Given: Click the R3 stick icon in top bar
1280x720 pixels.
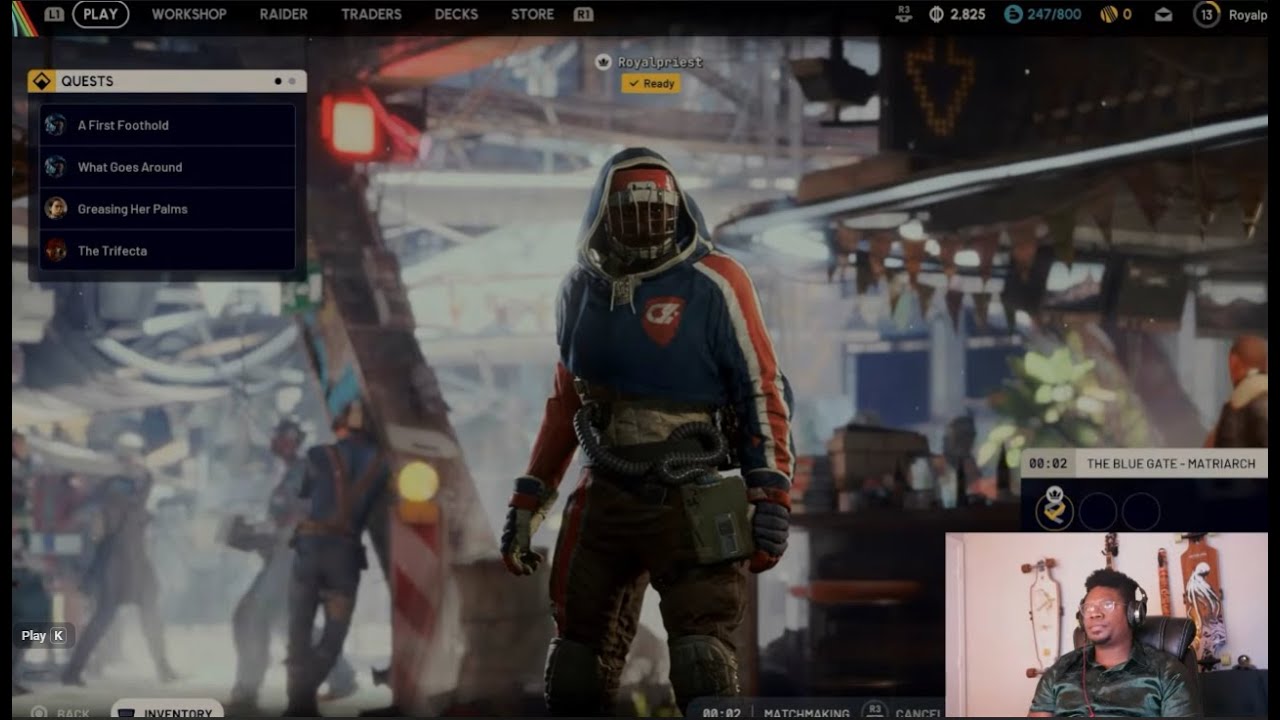Looking at the screenshot, I should (905, 14).
